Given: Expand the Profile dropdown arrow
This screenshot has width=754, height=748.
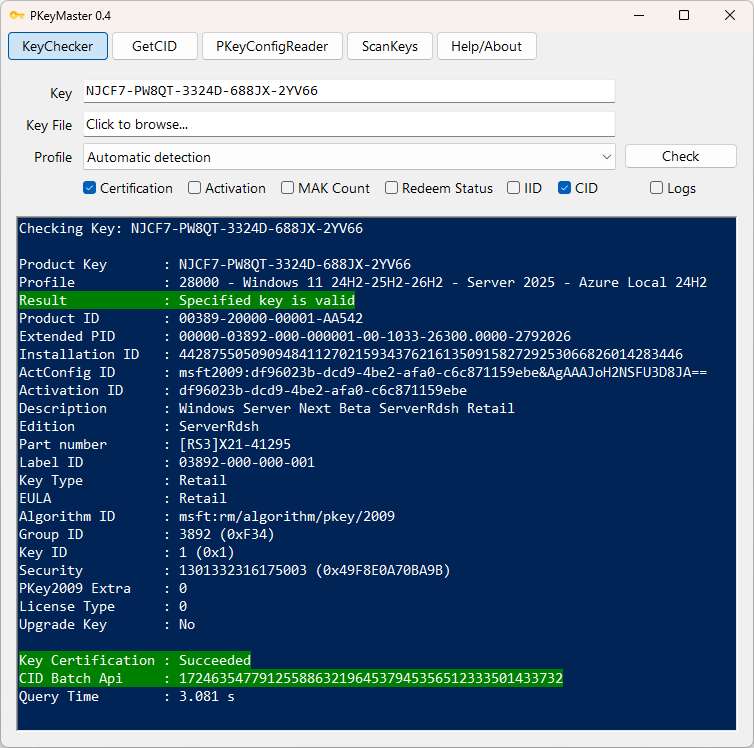Looking at the screenshot, I should (x=606, y=157).
